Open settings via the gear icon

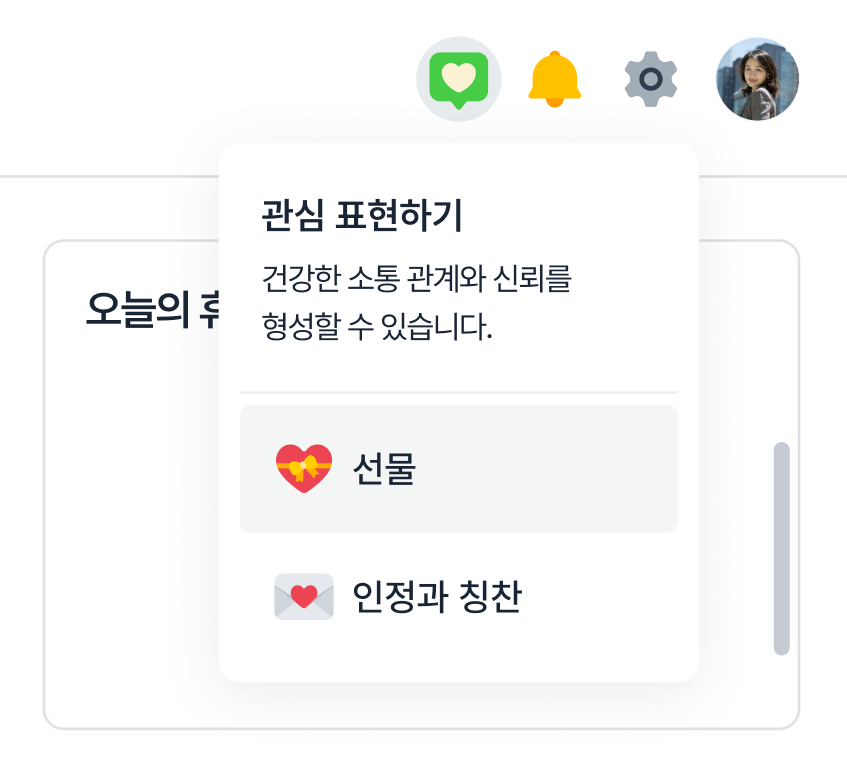coord(651,79)
